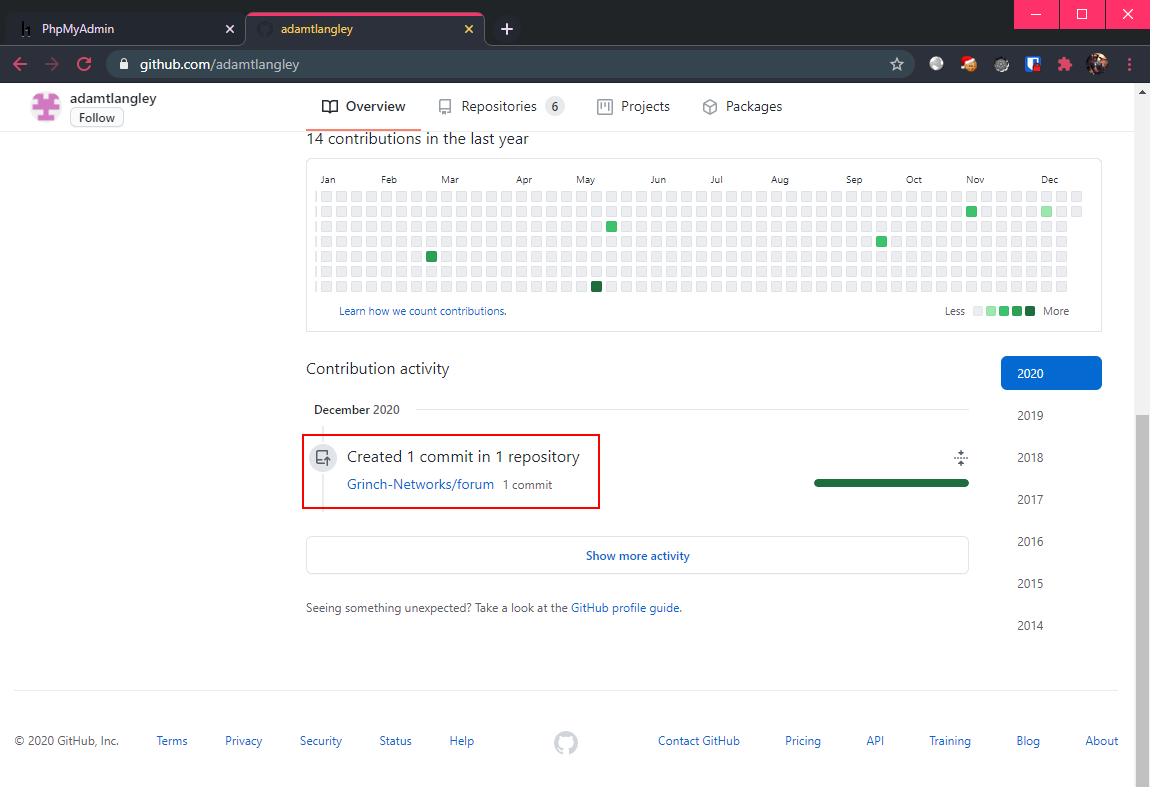Viewport: 1150px width, 787px height.
Task: Open the Repositories tab
Action: click(501, 106)
